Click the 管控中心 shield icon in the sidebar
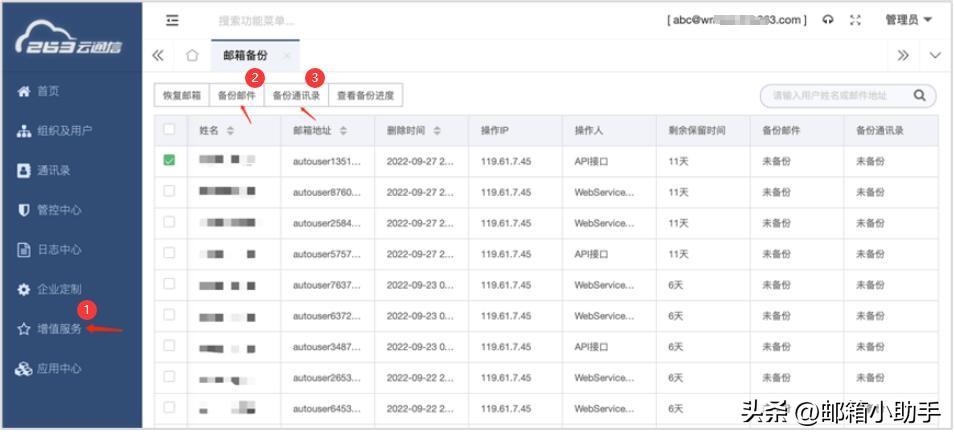This screenshot has height=437, width=954. tap(24, 211)
